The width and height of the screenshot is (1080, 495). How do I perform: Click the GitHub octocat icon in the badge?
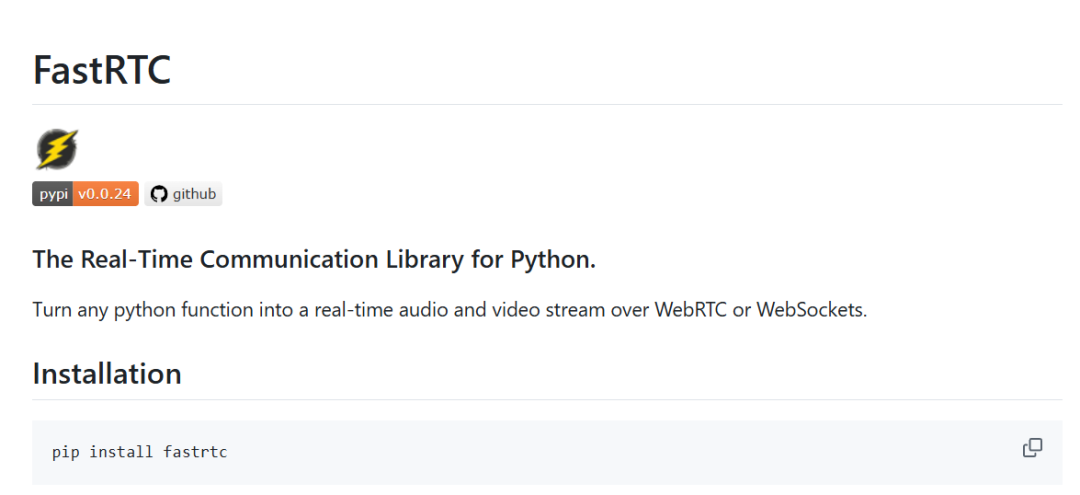159,194
